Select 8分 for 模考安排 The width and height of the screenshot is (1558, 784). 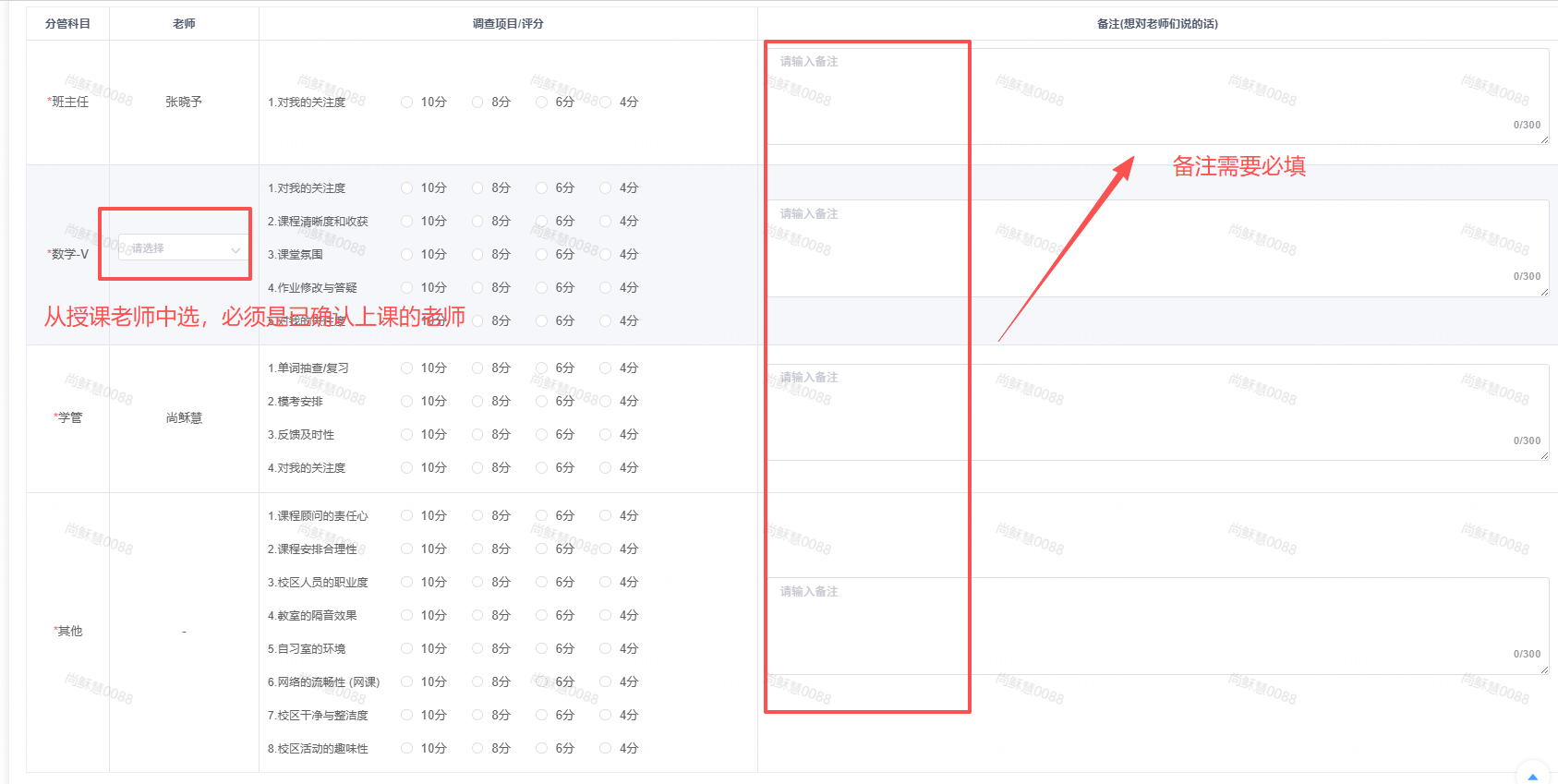pos(477,402)
